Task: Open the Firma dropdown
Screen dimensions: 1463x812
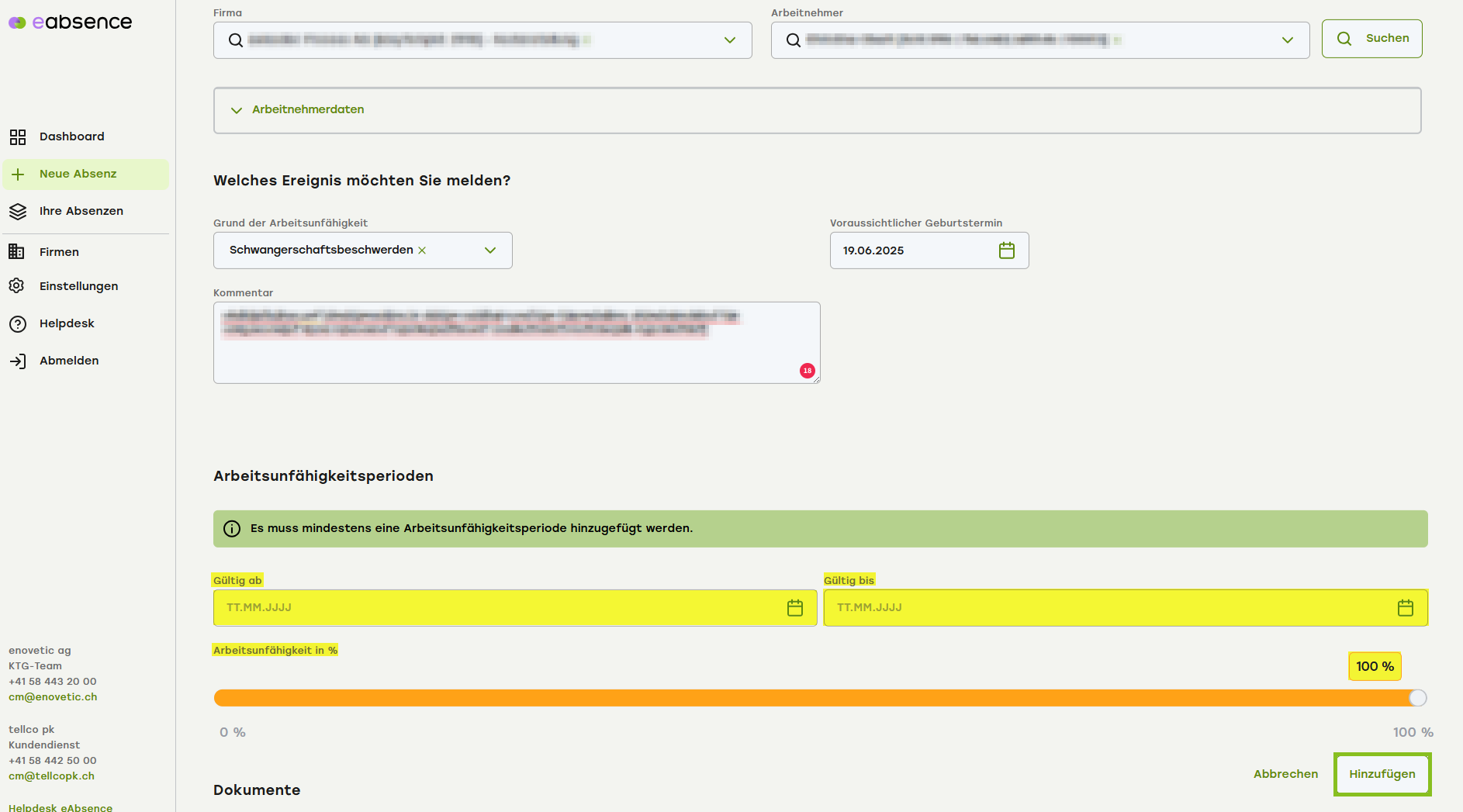Action: pos(729,40)
